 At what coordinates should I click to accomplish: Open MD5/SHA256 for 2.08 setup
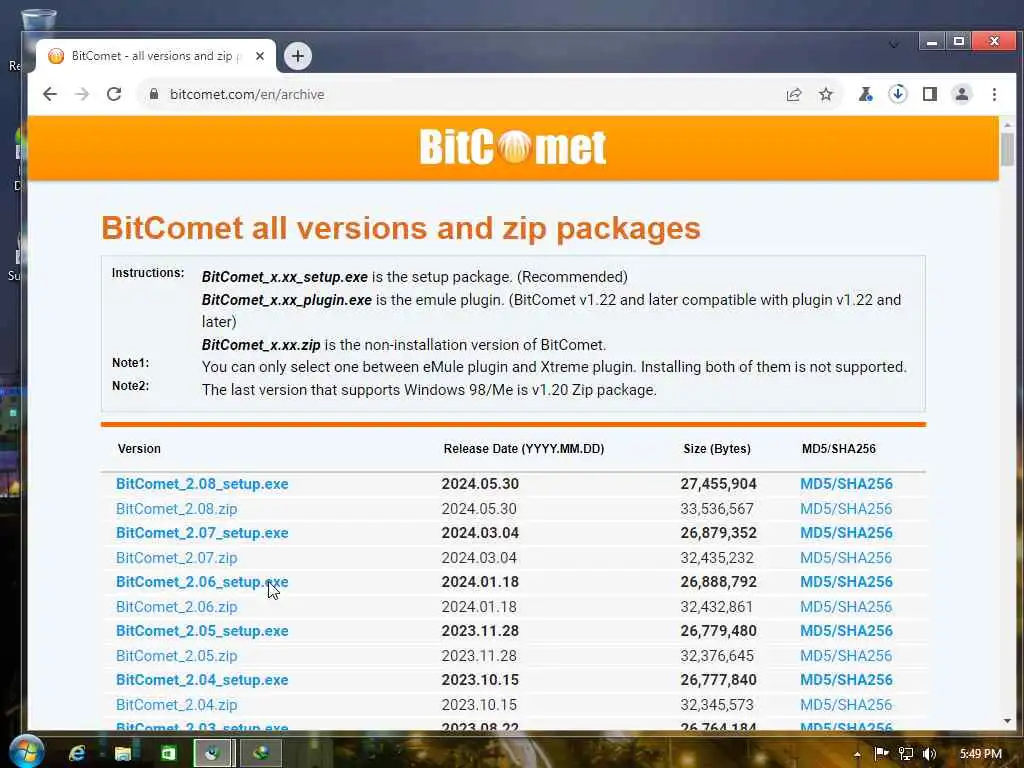click(x=846, y=484)
